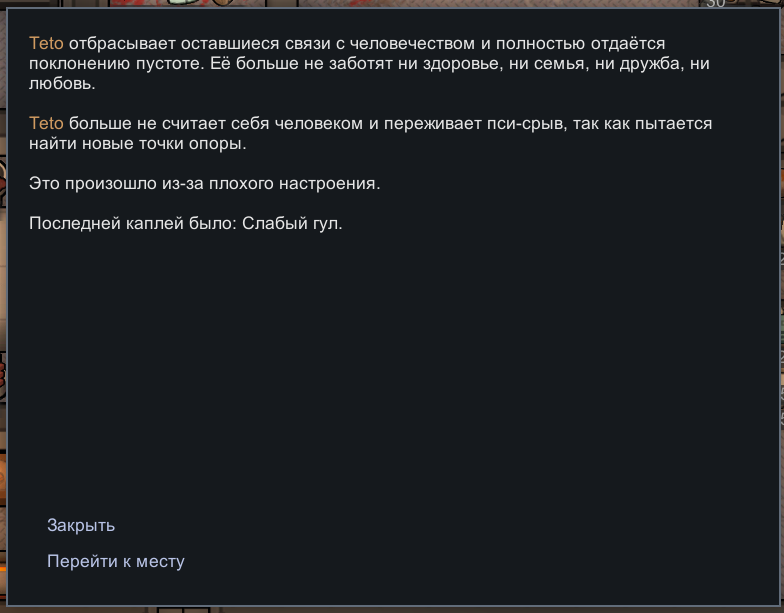The height and width of the screenshot is (613, 784).
Task: Select the second orange Teto name
Action: [46, 124]
